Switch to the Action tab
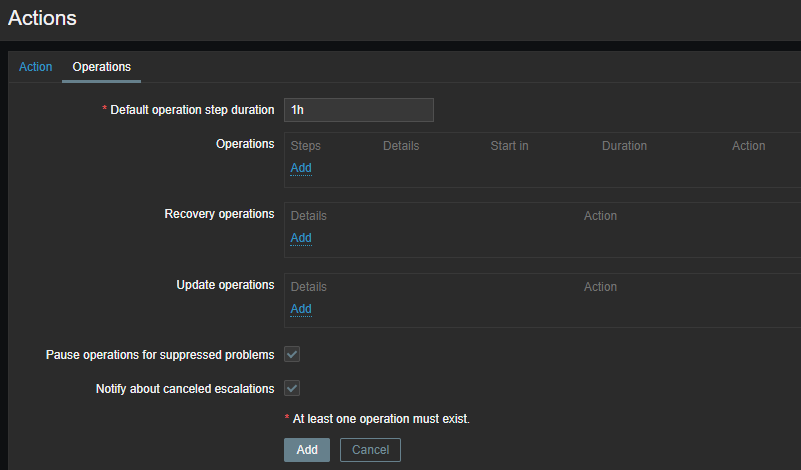Screen dimensions: 801x470 click(x=35, y=67)
